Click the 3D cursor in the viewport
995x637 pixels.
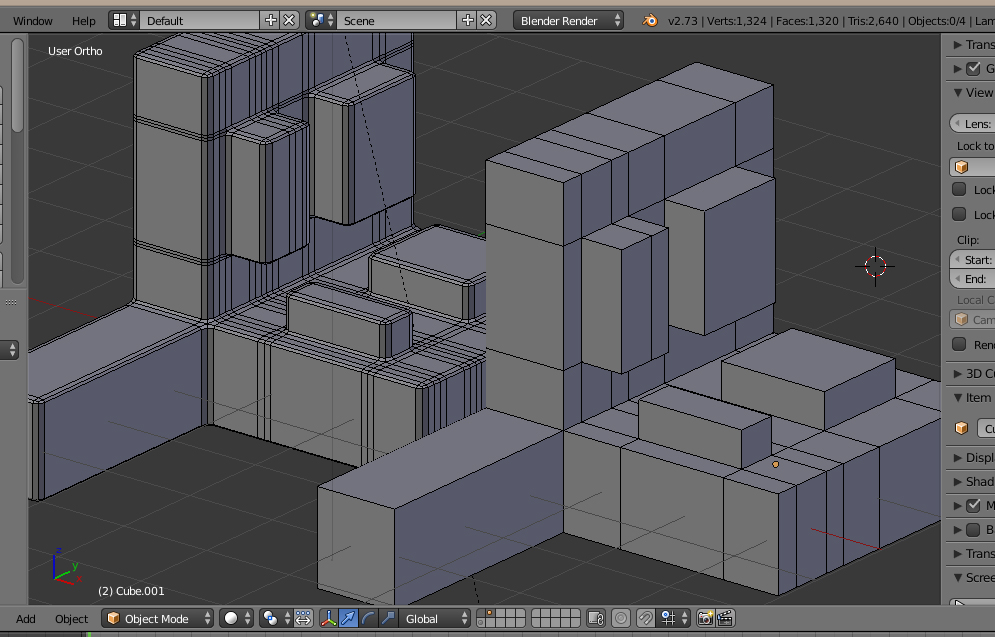[875, 266]
